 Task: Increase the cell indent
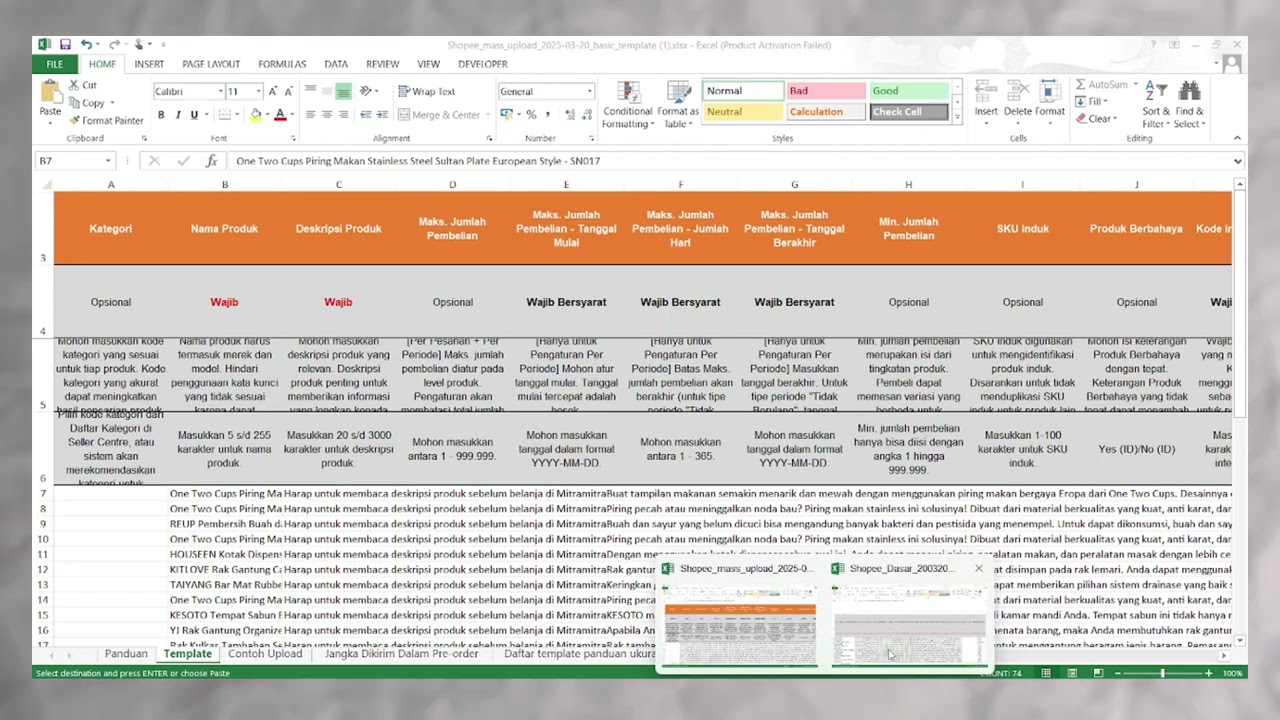[x=382, y=115]
